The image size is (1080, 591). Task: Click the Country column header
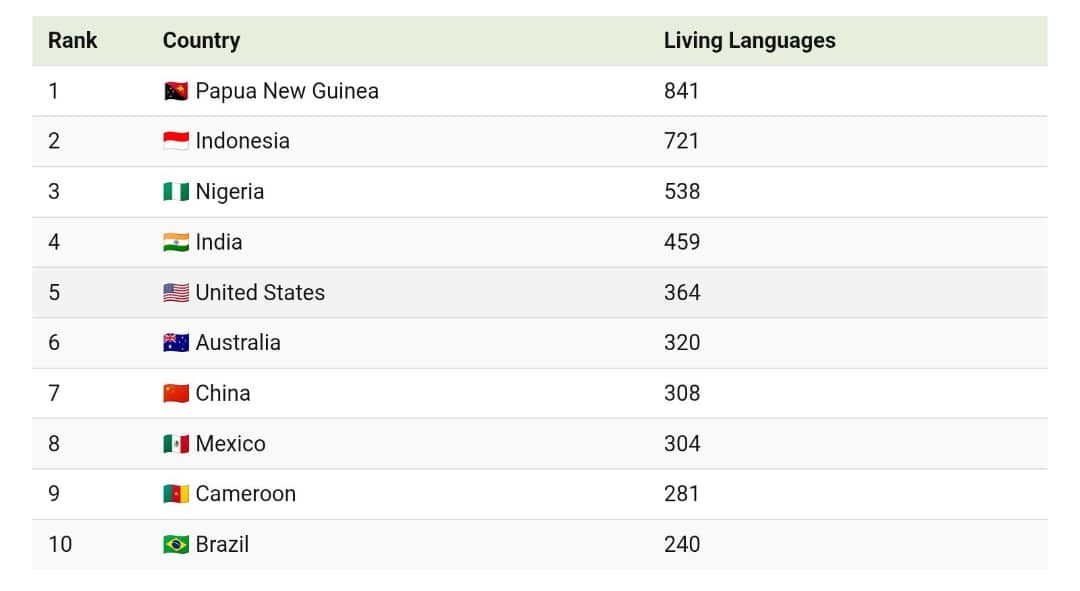[x=201, y=41]
